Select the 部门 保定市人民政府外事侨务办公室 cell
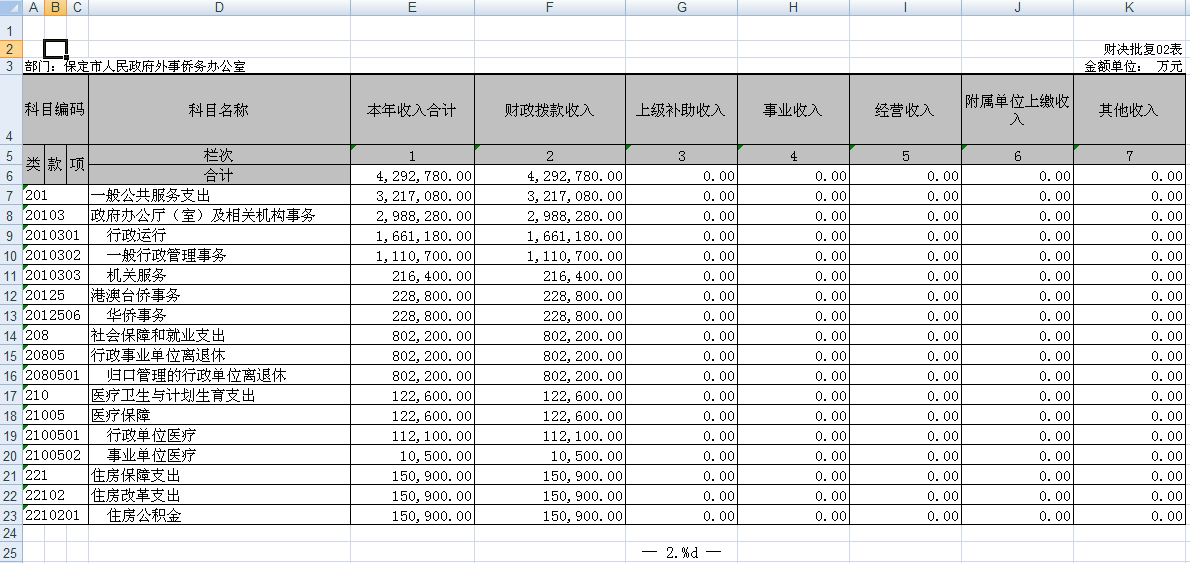The width and height of the screenshot is (1190, 563). pyautogui.click(x=135, y=67)
